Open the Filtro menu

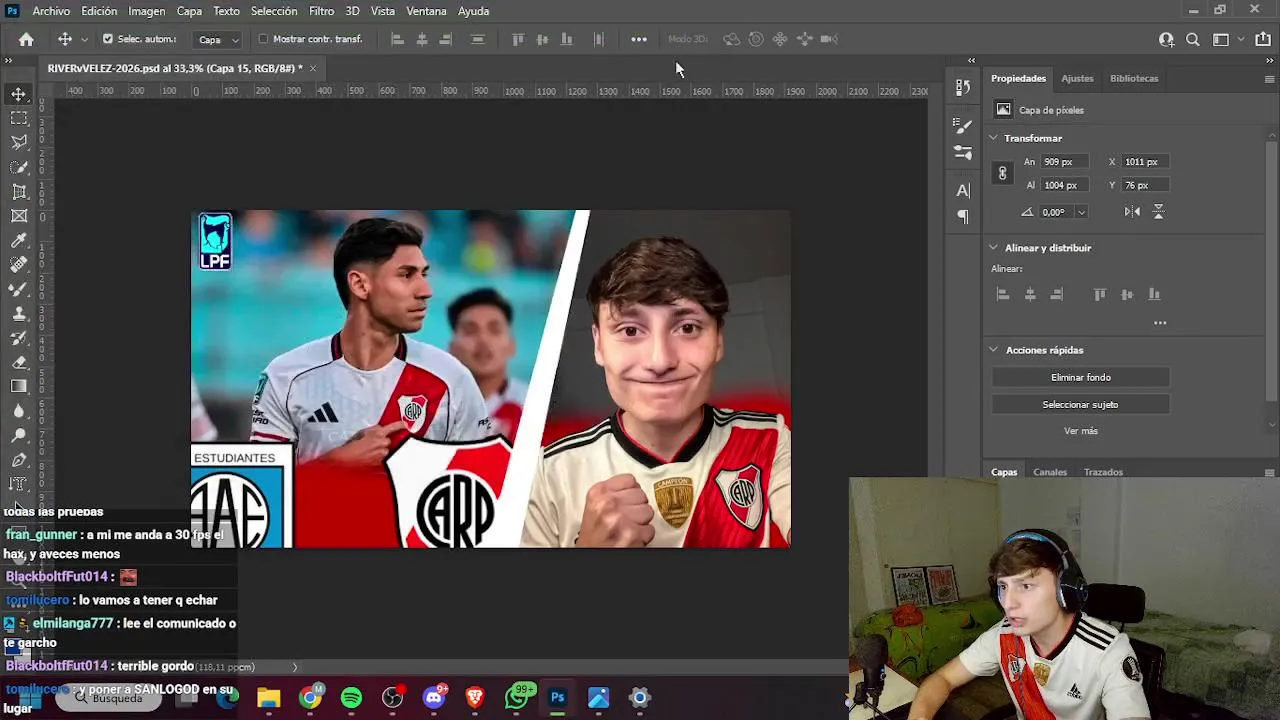[321, 11]
